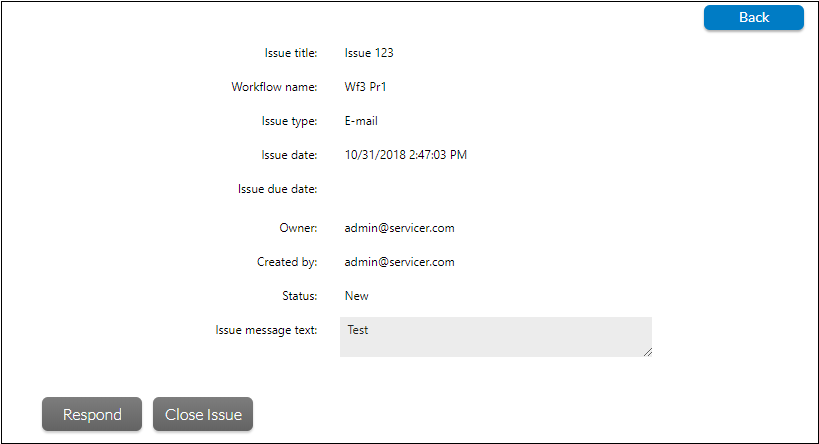Click inside the Issue message text box

[x=496, y=337]
